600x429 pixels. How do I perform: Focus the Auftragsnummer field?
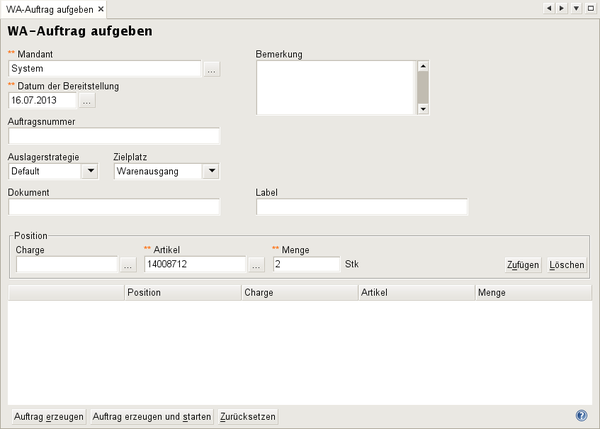point(114,136)
